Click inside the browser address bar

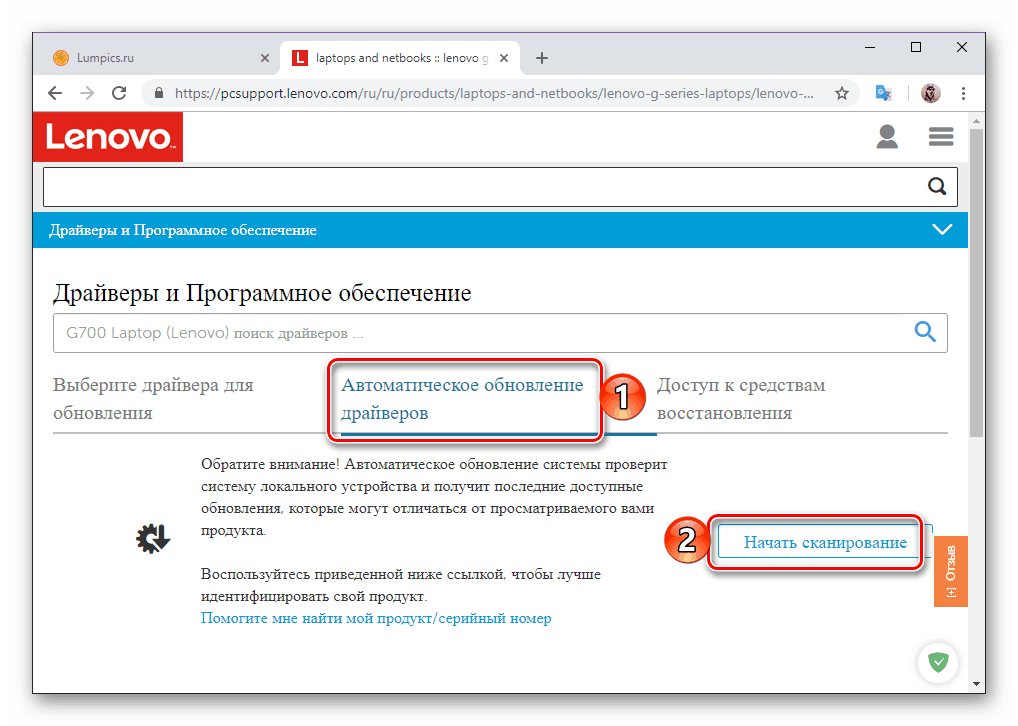click(x=450, y=92)
